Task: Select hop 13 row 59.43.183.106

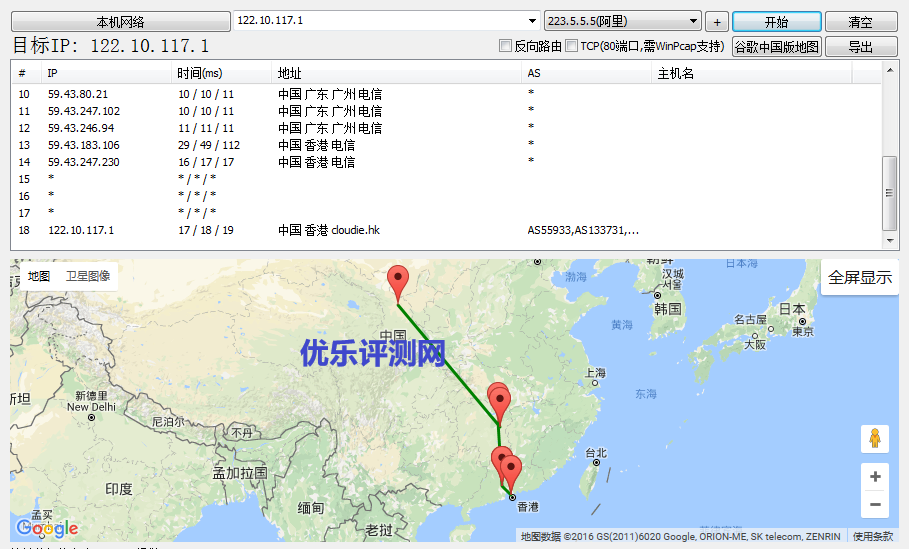Action: click(446, 145)
